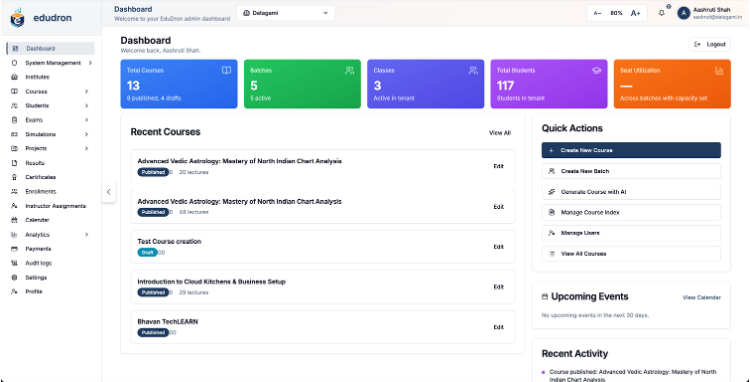Click the System Management icon
The width and height of the screenshot is (750, 382).
coord(14,63)
